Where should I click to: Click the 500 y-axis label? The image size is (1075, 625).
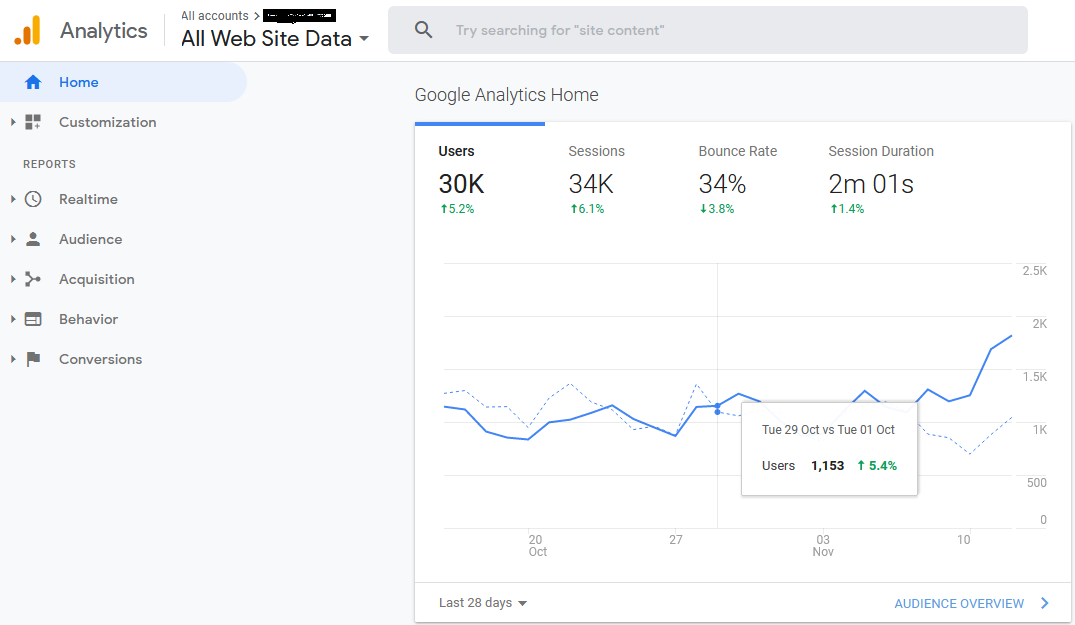pos(1037,482)
